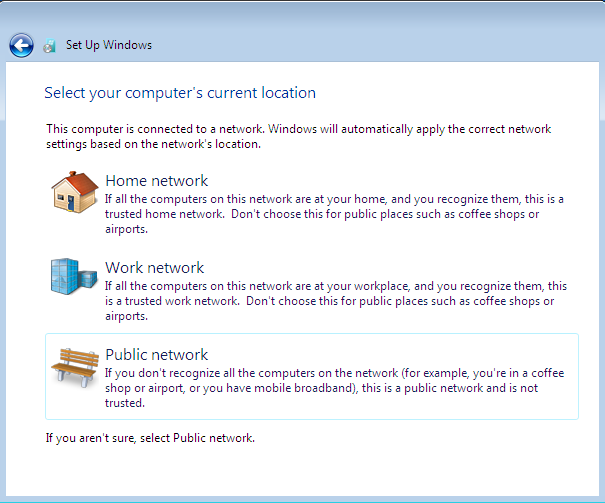Click 'If you aren't sure, select Public network' text
This screenshot has width=605, height=503.
click(x=150, y=438)
